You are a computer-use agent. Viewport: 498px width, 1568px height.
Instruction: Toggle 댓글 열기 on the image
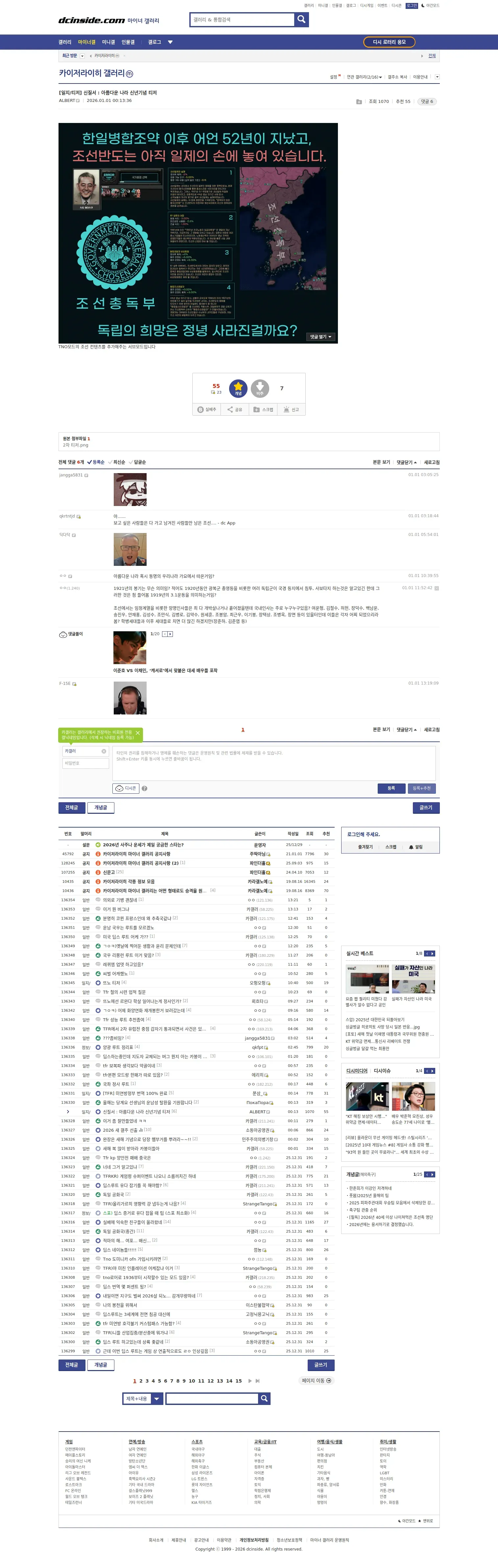coord(320,337)
